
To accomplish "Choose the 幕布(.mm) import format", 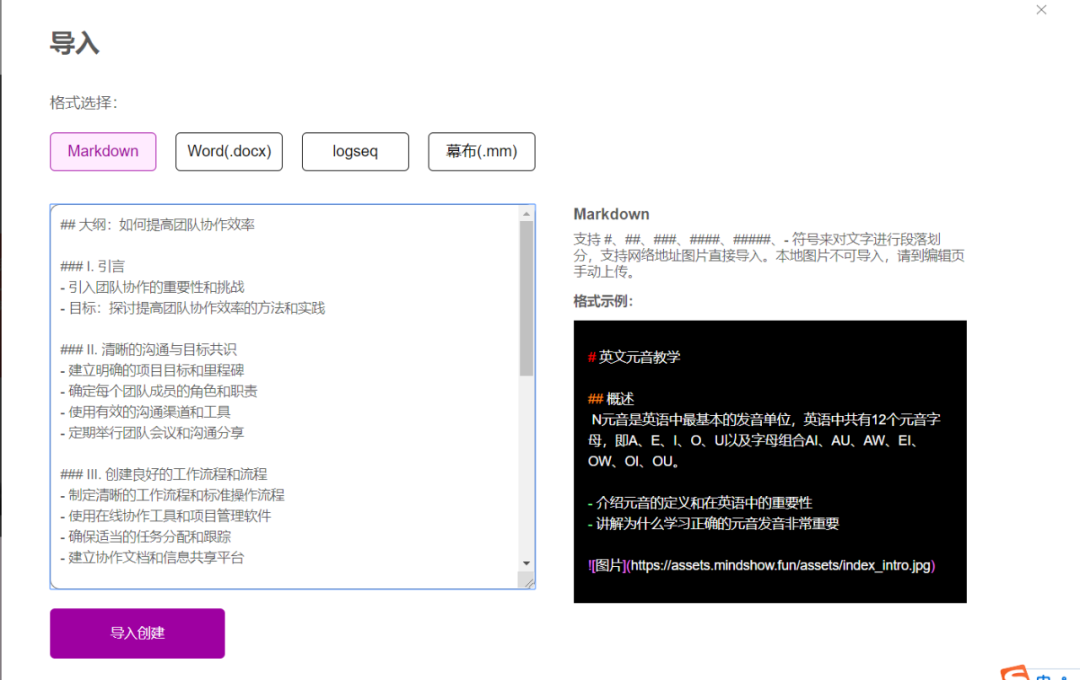I will [x=481, y=151].
